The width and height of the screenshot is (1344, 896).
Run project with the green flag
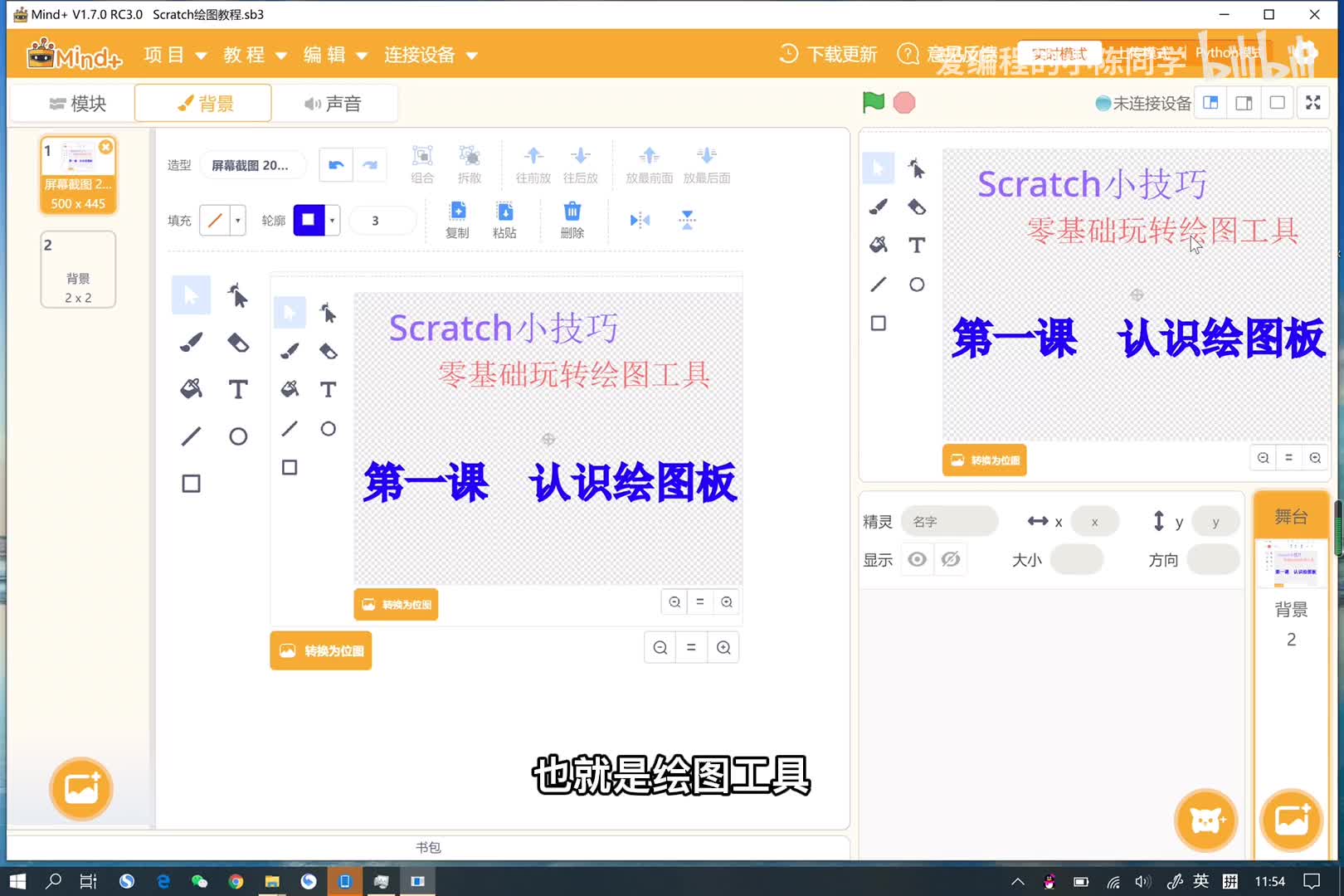click(x=874, y=102)
